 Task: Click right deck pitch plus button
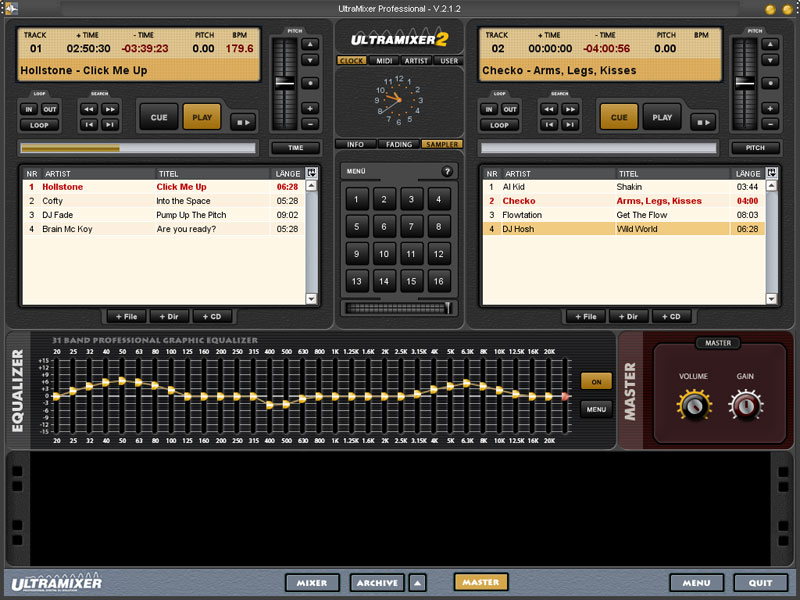pyautogui.click(x=770, y=108)
